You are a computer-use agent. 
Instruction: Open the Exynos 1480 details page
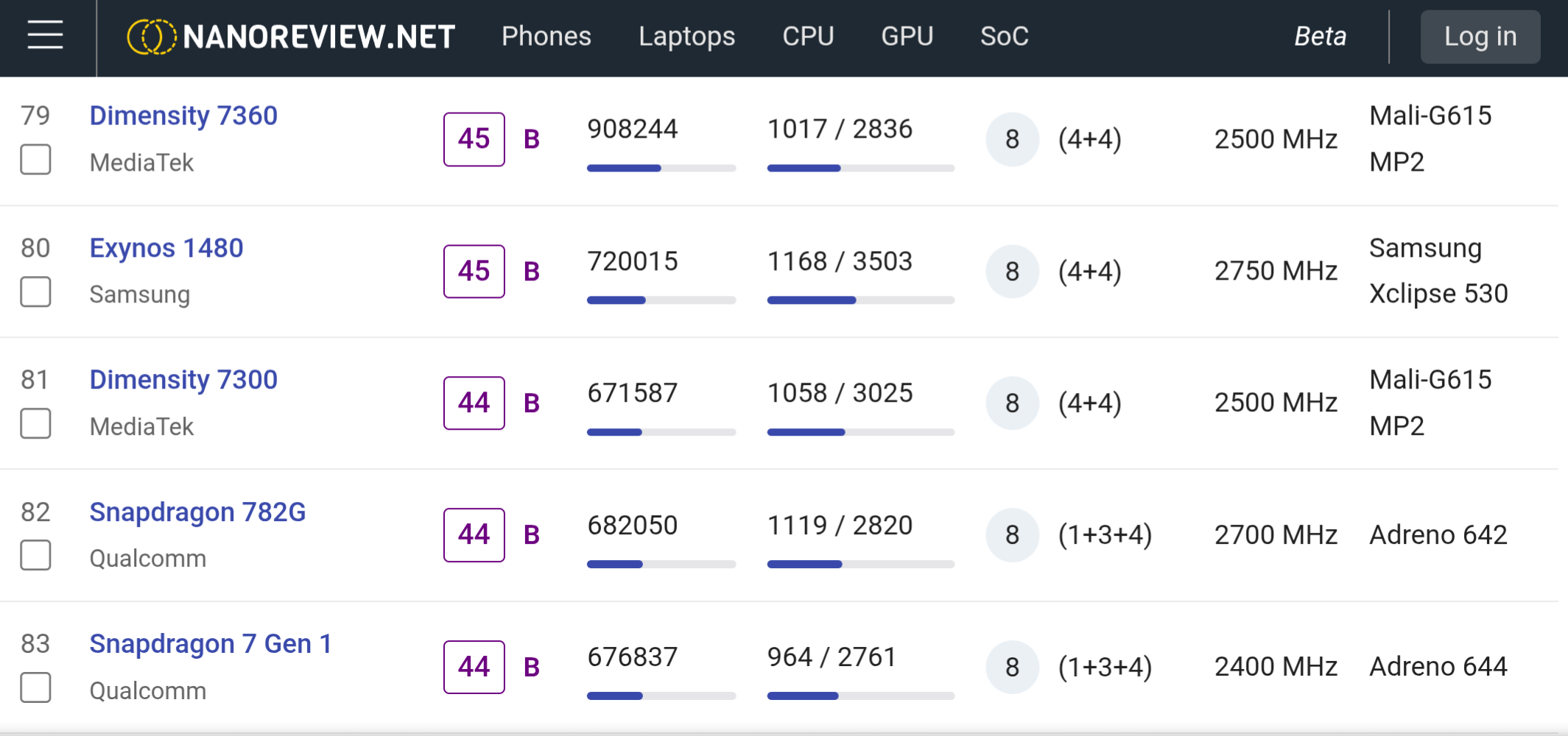pyautogui.click(x=166, y=248)
